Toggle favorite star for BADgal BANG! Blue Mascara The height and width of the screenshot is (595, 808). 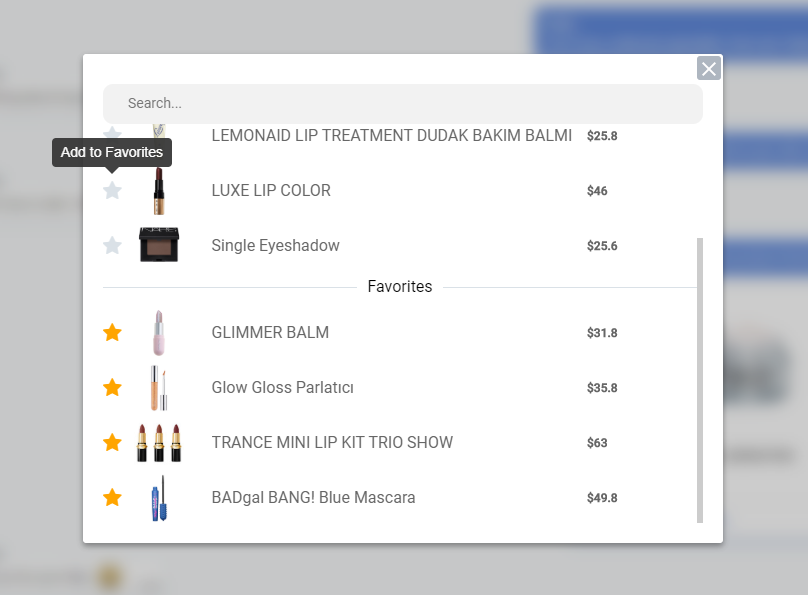point(112,498)
